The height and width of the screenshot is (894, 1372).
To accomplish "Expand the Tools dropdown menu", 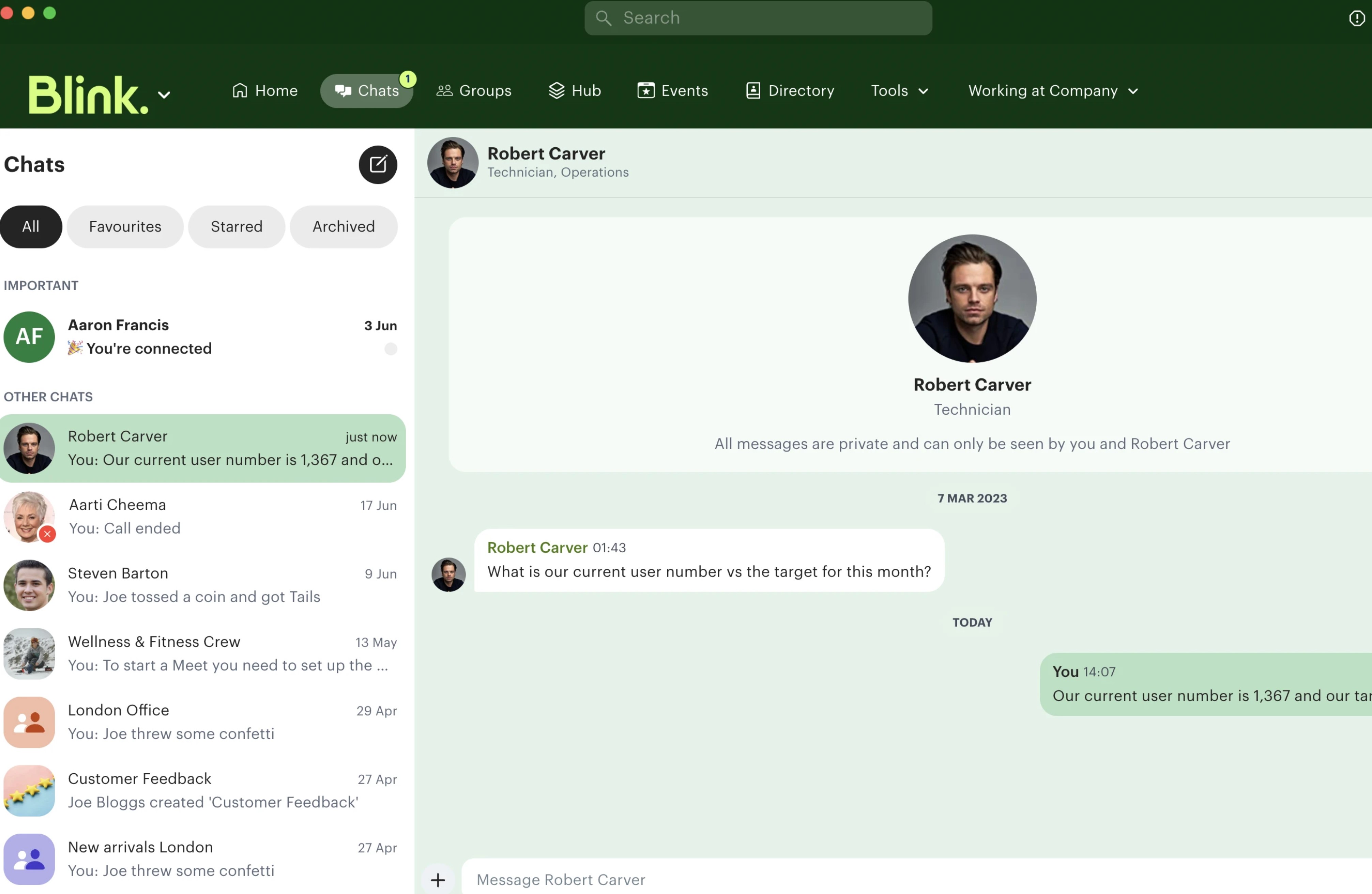I will point(899,91).
